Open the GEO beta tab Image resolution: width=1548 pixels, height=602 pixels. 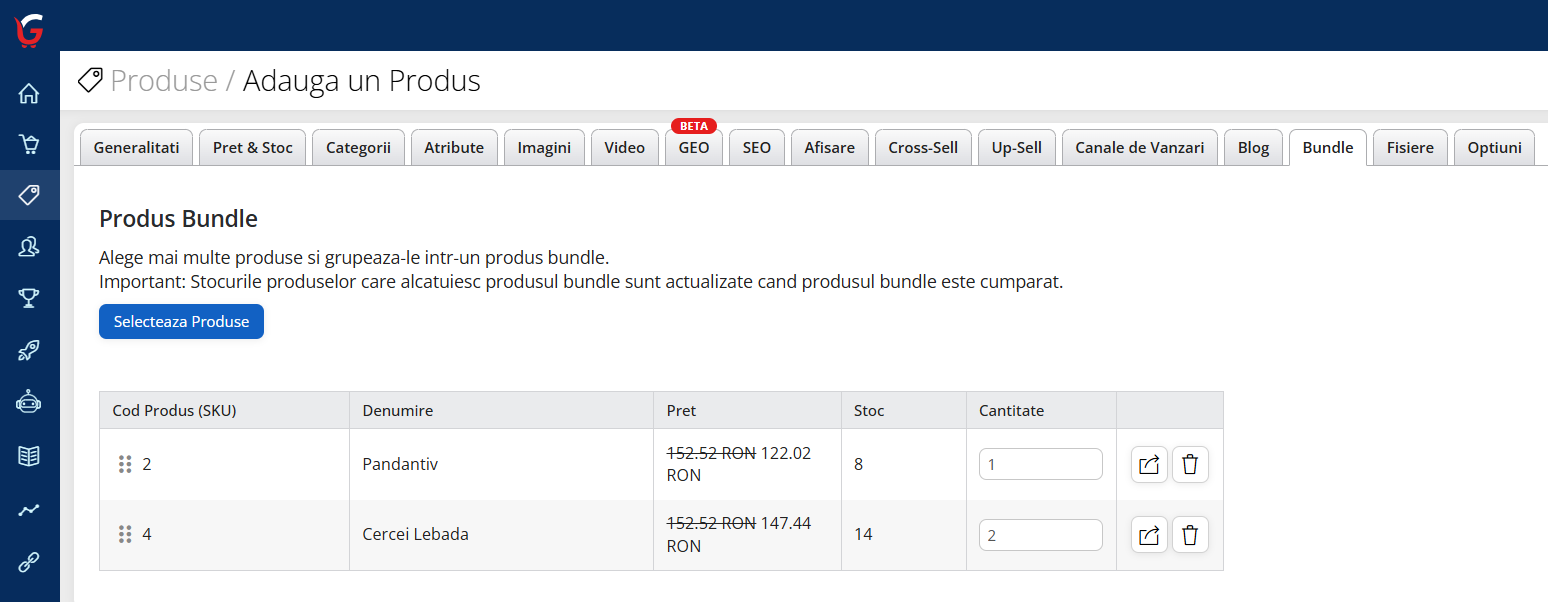point(694,148)
